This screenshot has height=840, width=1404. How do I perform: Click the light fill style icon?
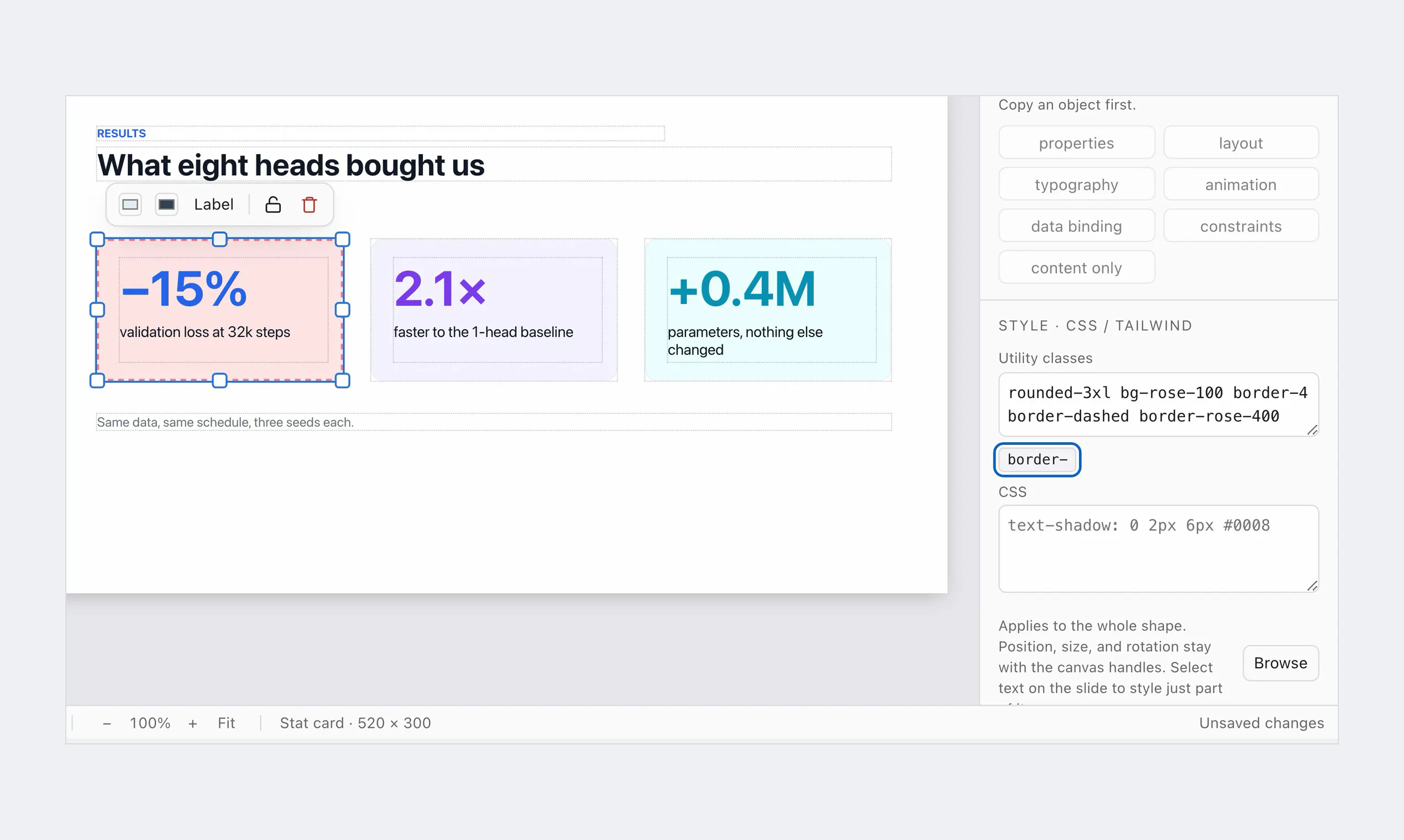[x=130, y=204]
